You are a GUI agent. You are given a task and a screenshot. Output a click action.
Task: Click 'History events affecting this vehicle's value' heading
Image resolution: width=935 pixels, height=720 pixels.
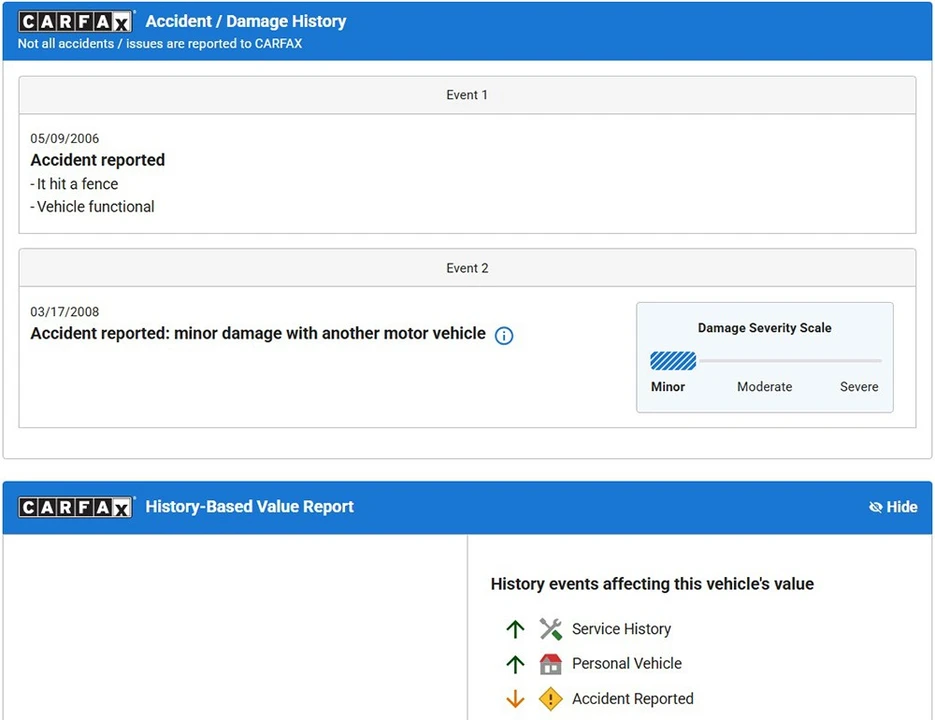pyautogui.click(x=652, y=584)
